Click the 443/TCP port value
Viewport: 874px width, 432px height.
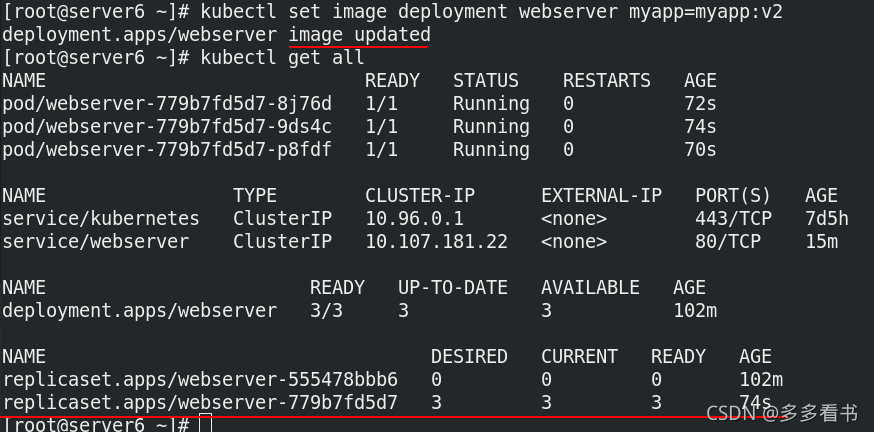(x=734, y=219)
